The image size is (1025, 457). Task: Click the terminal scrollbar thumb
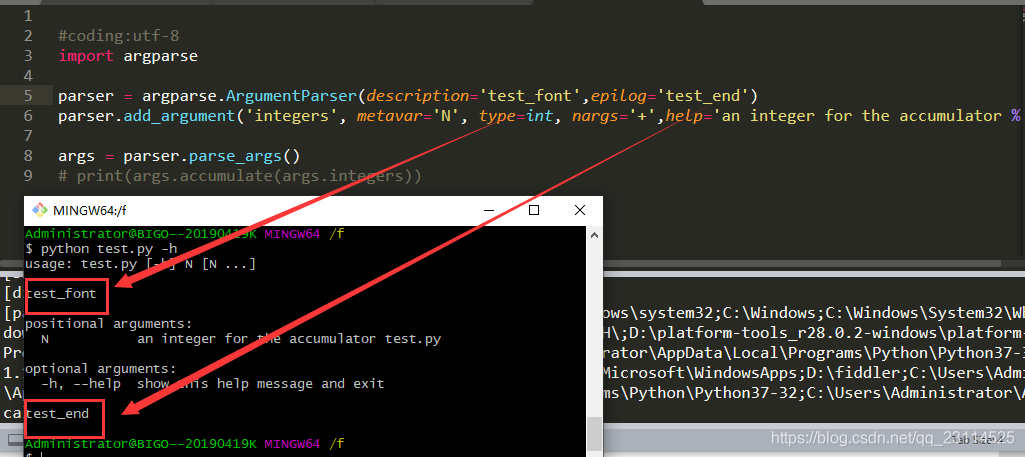point(594,435)
